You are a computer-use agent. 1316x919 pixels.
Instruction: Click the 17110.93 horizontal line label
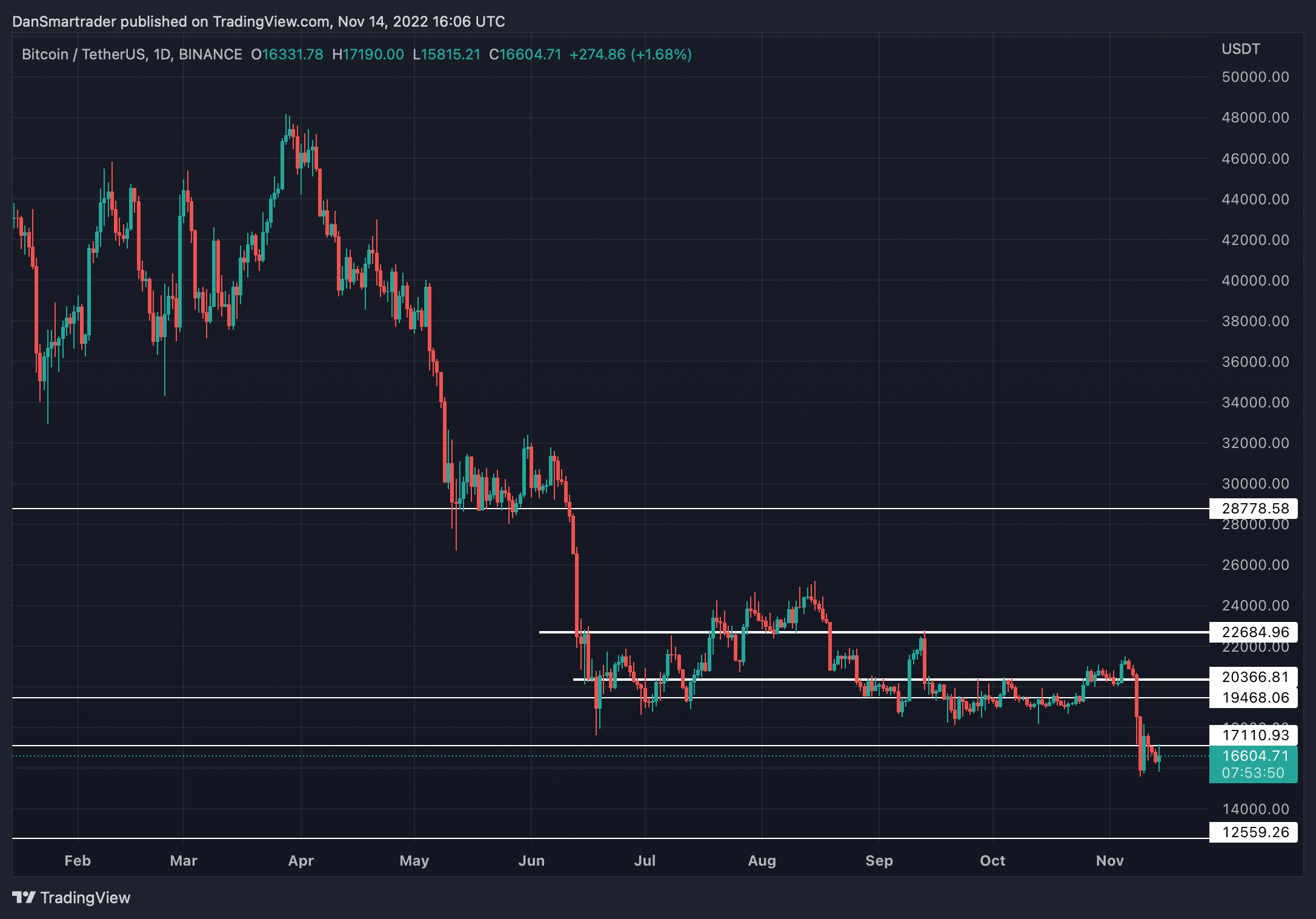(x=1254, y=735)
